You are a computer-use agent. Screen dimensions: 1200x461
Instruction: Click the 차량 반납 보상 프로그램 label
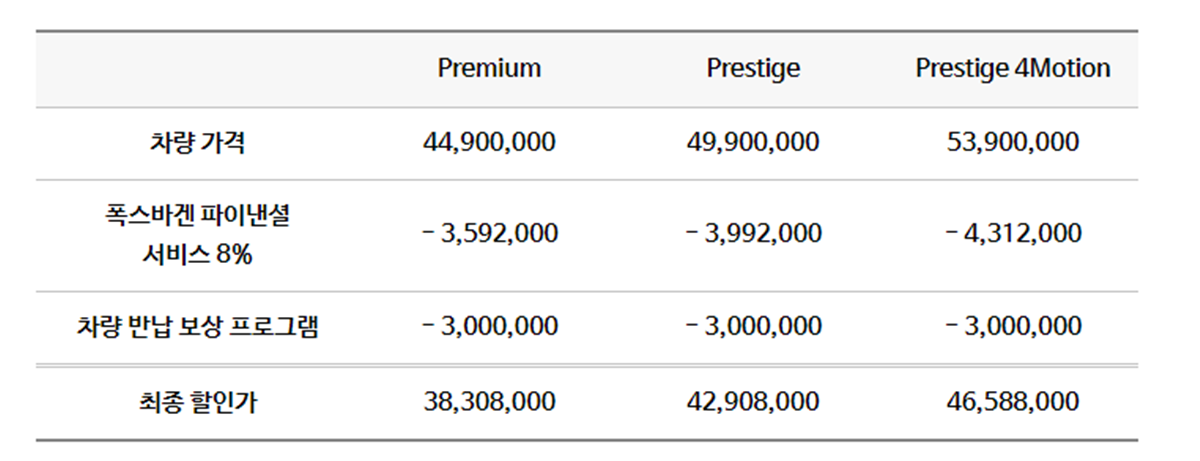197,327
